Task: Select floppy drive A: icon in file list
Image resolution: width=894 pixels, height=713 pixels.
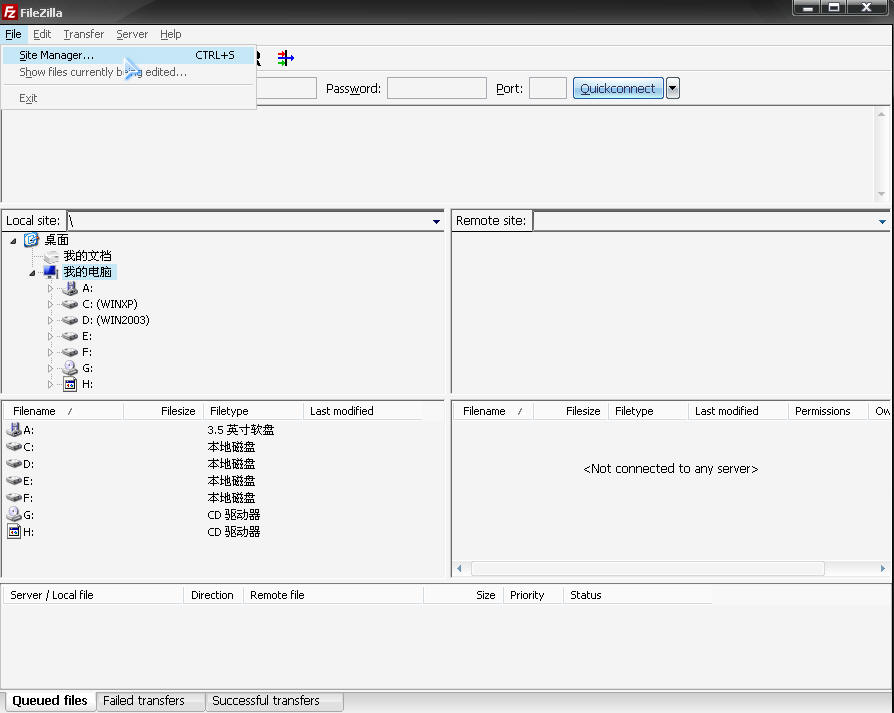Action: pyautogui.click(x=13, y=430)
